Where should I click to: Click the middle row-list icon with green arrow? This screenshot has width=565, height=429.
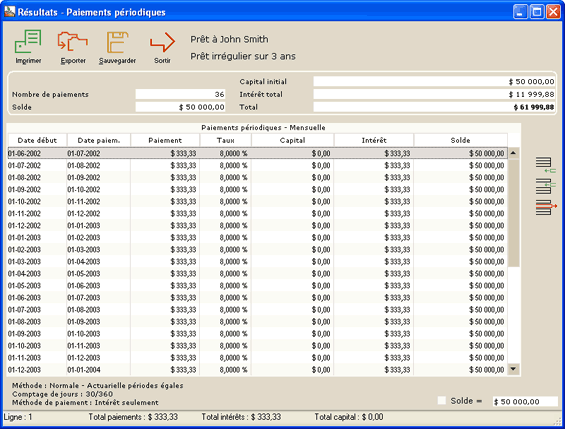click(546, 186)
